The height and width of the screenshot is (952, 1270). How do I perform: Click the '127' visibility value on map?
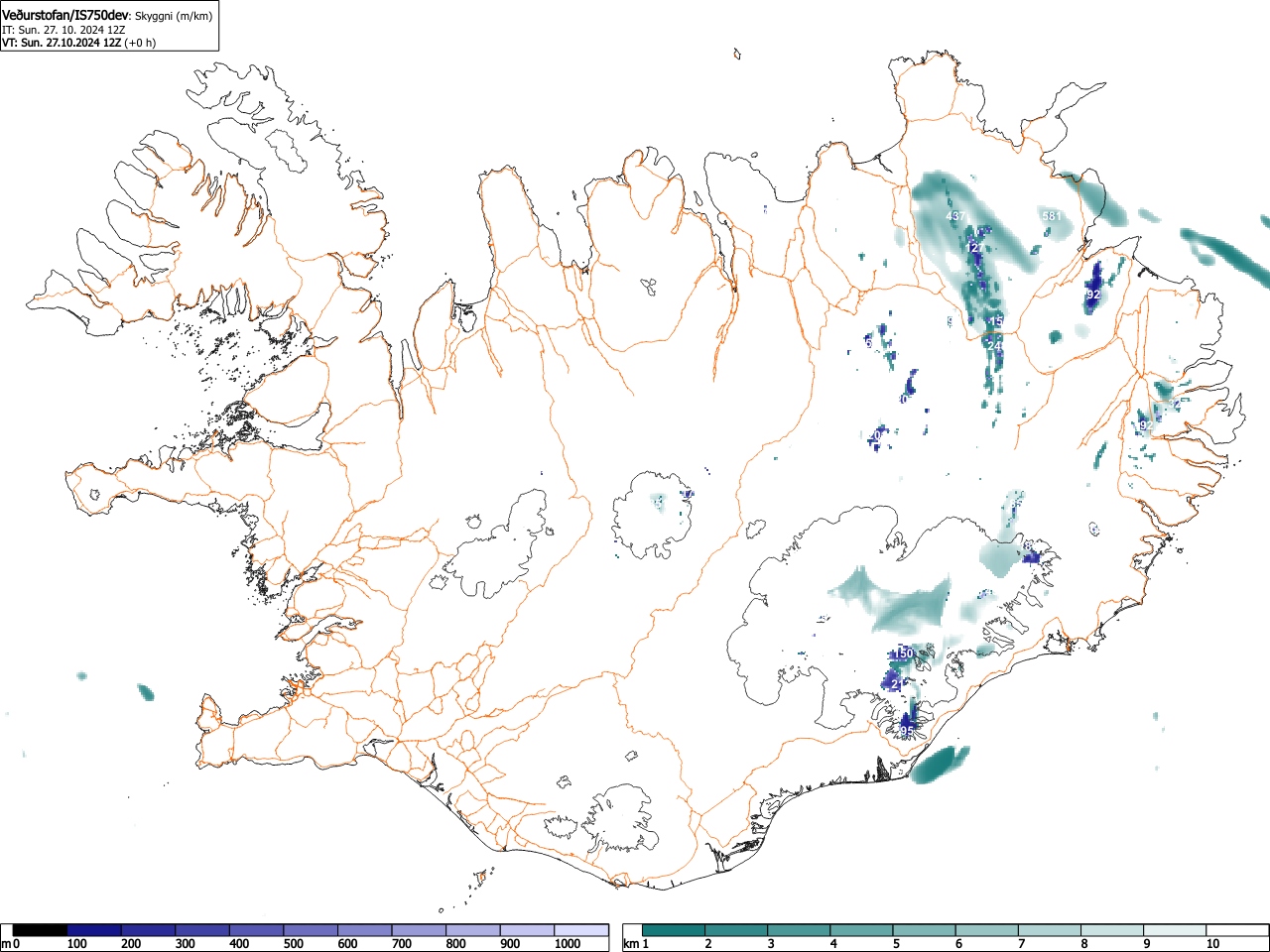click(x=976, y=247)
